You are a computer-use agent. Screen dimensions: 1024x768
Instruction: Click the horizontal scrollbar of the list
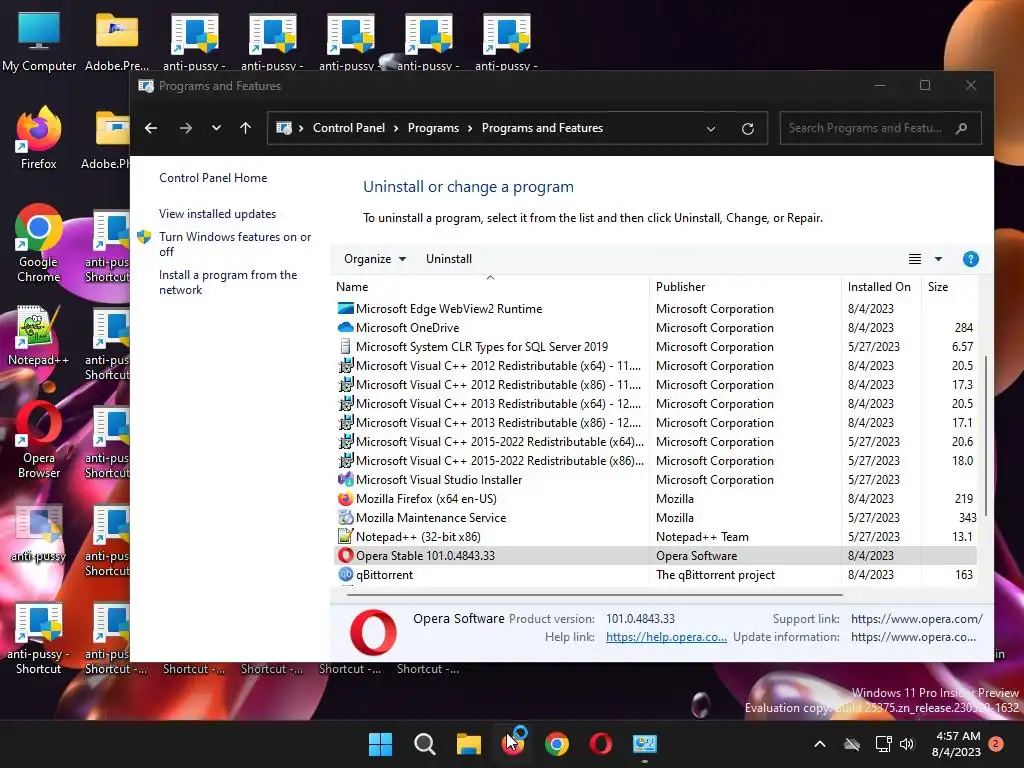pyautogui.click(x=594, y=595)
